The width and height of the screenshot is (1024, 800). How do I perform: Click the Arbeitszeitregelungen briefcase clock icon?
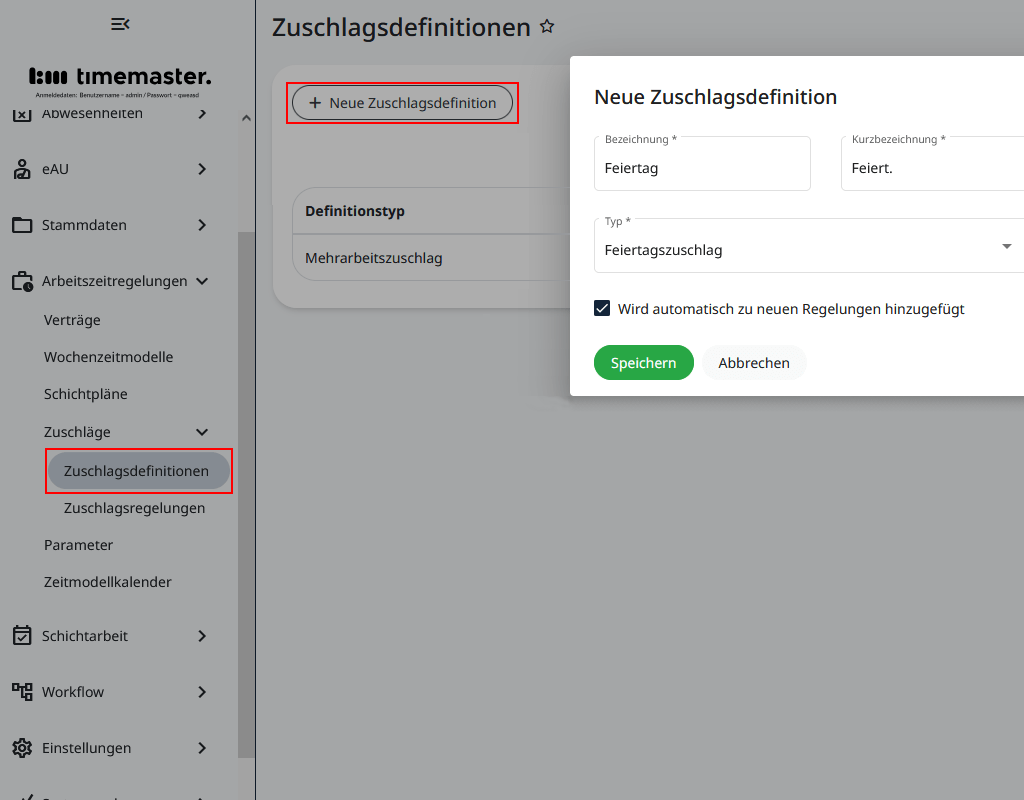click(22, 281)
